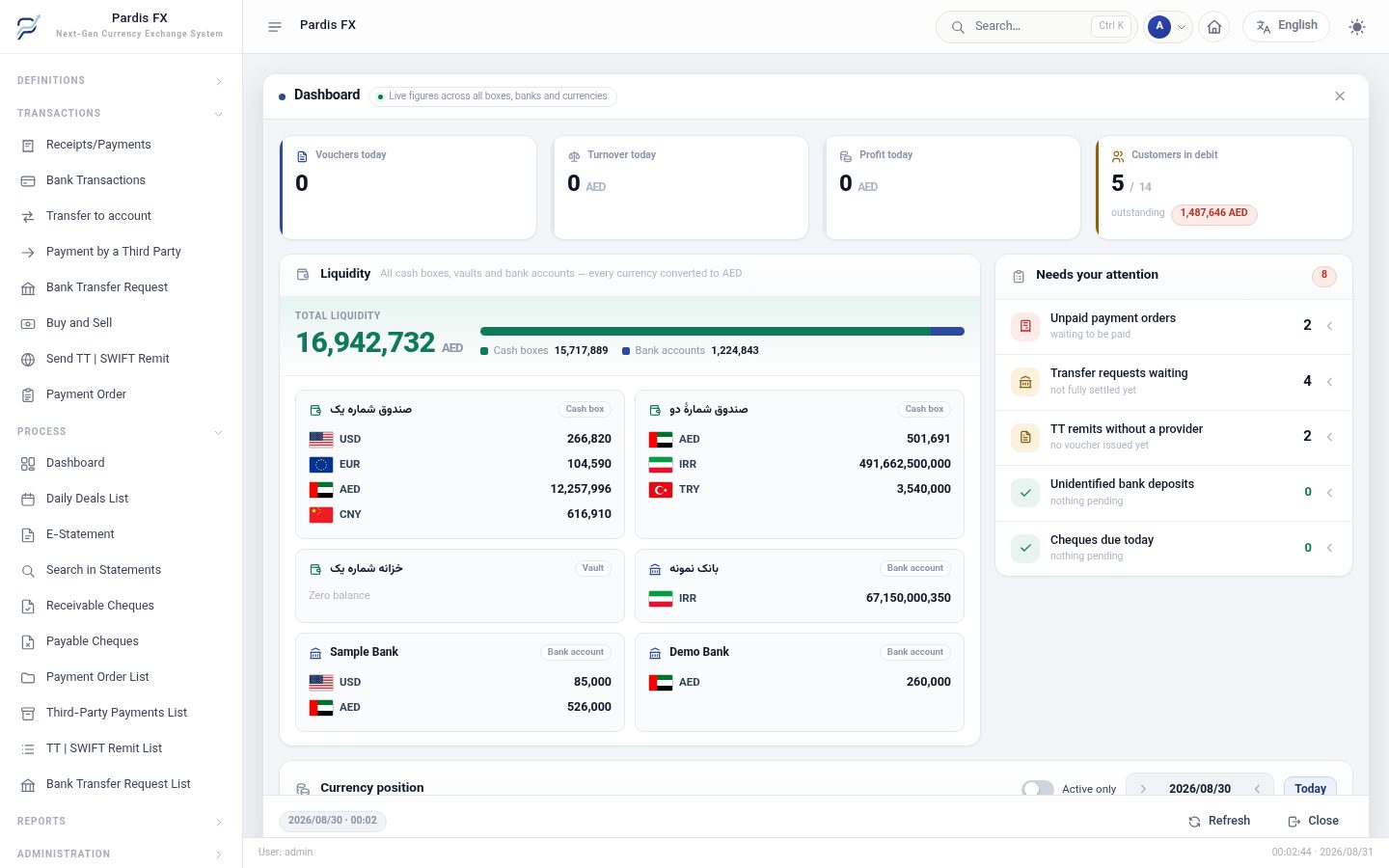Viewport: 1389px width, 868px height.
Task: Click the Currency position header icon
Action: click(303, 789)
